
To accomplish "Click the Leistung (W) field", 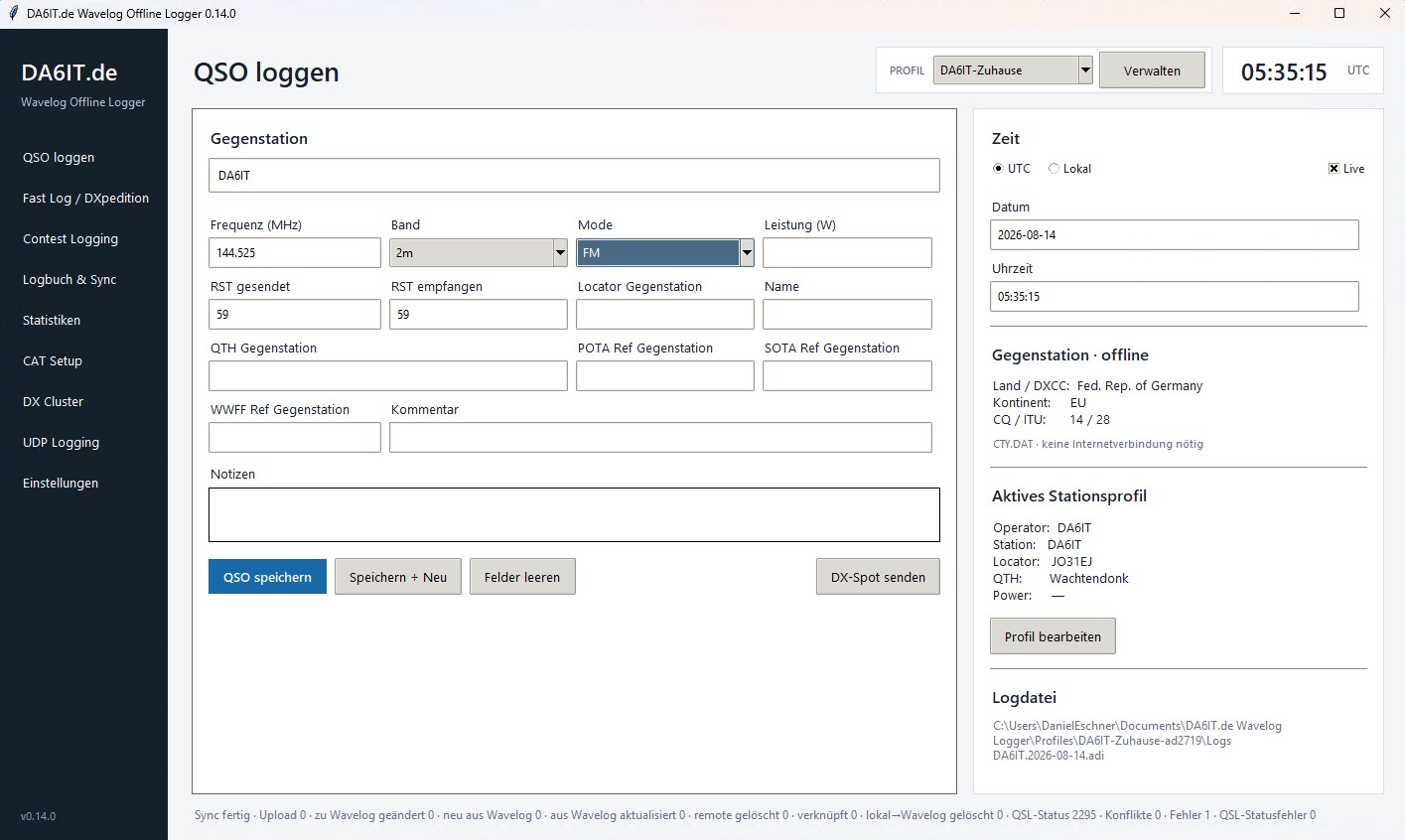I will click(x=847, y=252).
